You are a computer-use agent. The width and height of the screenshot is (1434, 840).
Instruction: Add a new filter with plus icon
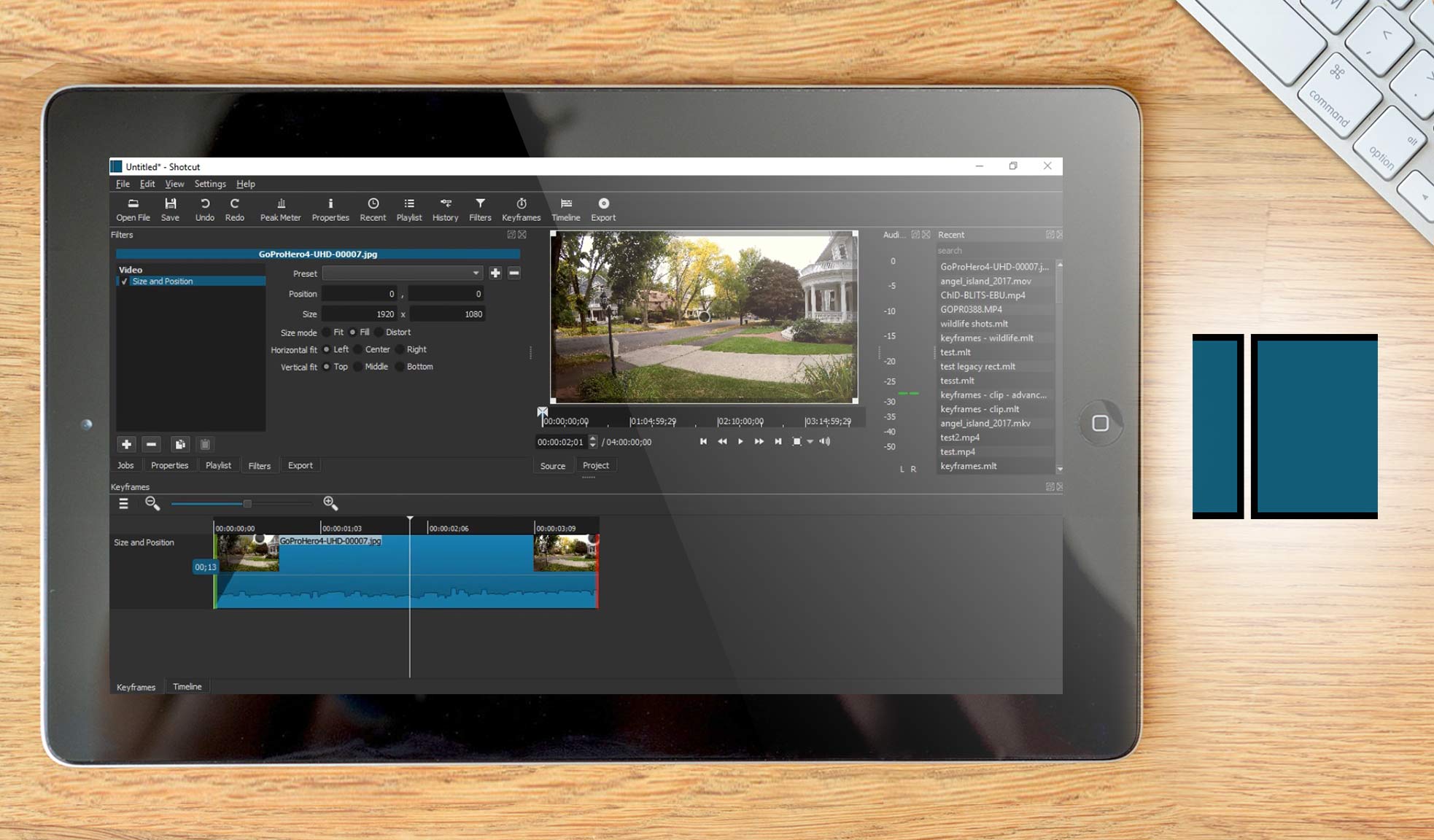tap(126, 444)
